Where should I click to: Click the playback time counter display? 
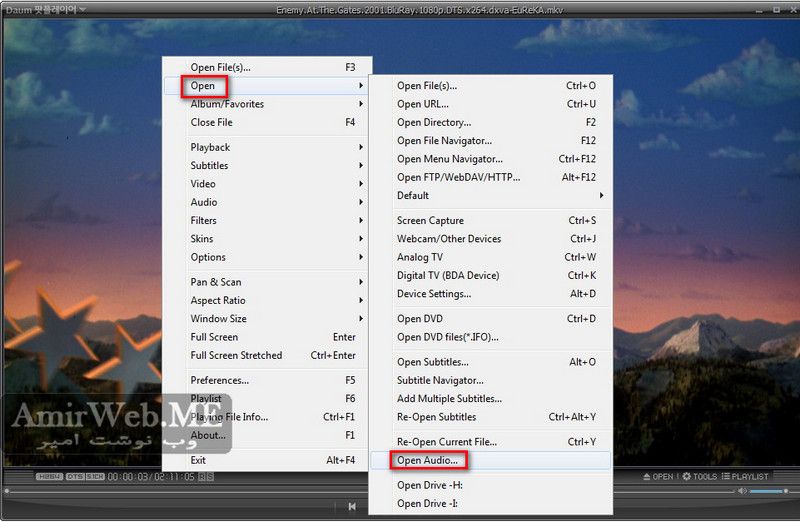151,477
